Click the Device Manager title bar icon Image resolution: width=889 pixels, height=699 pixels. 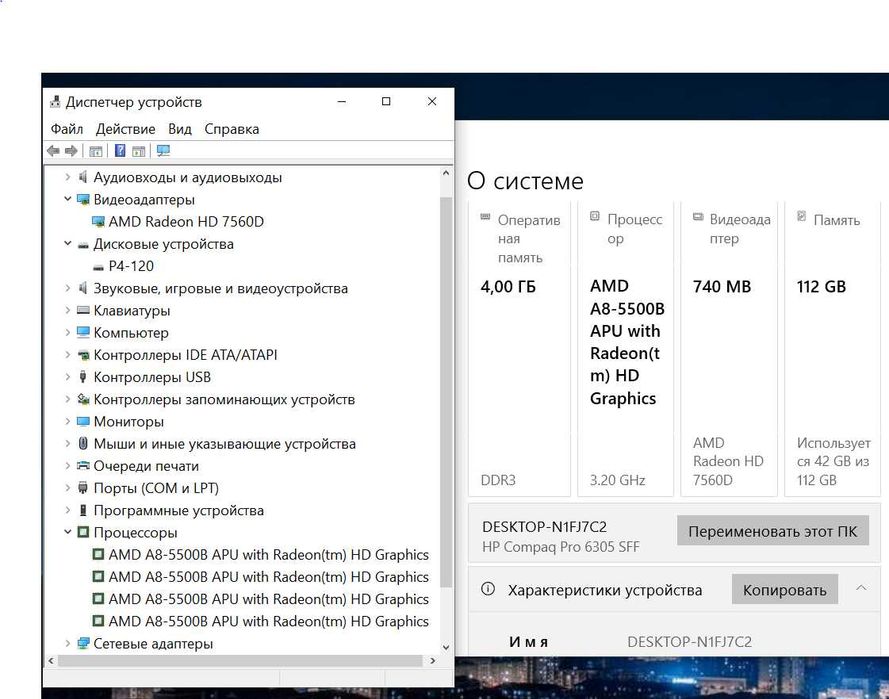click(x=55, y=102)
